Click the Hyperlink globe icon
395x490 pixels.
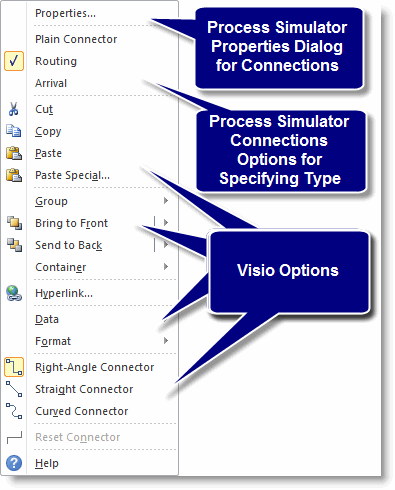coord(14,293)
